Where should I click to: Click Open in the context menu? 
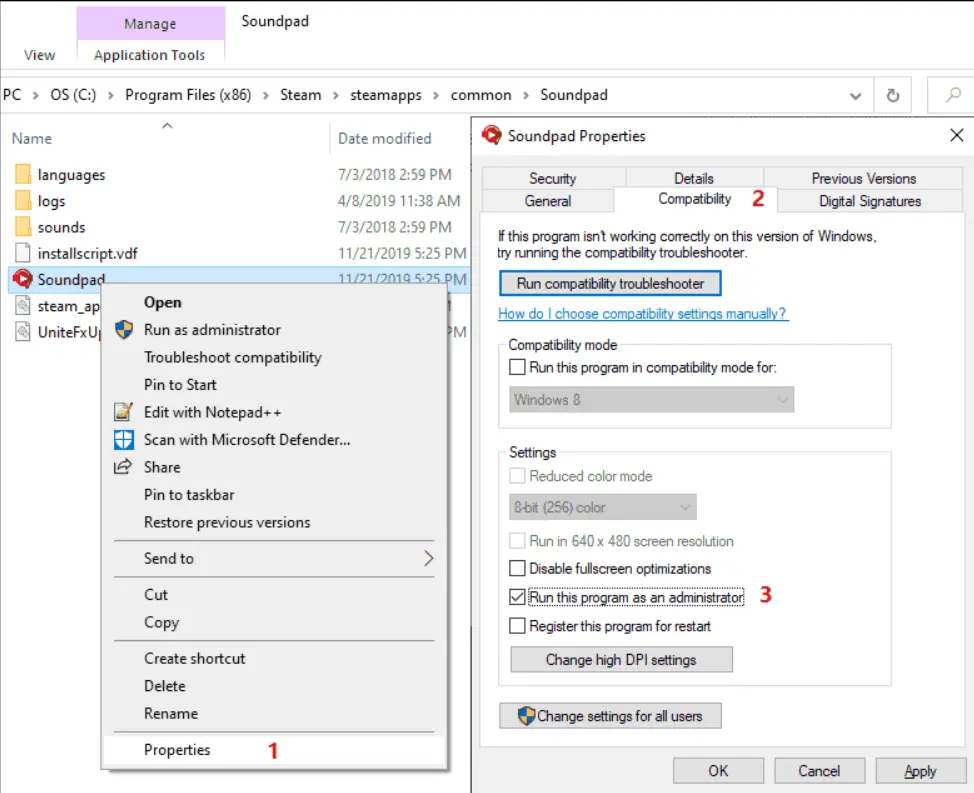coord(273,302)
